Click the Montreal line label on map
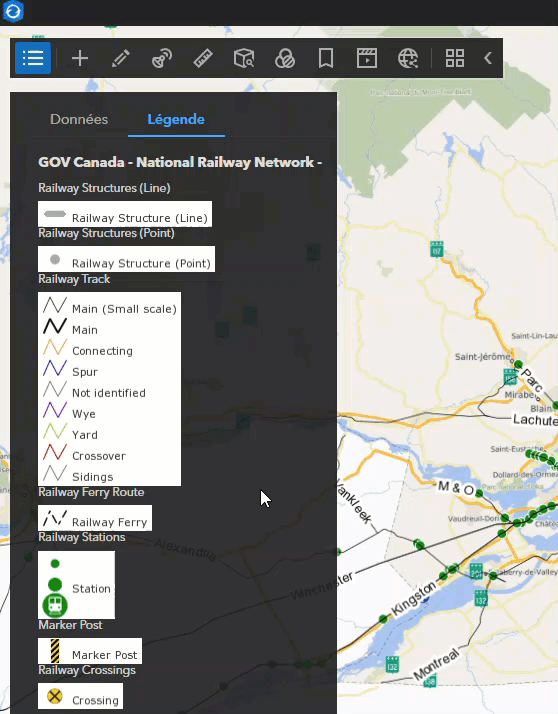558x714 pixels. [436, 664]
